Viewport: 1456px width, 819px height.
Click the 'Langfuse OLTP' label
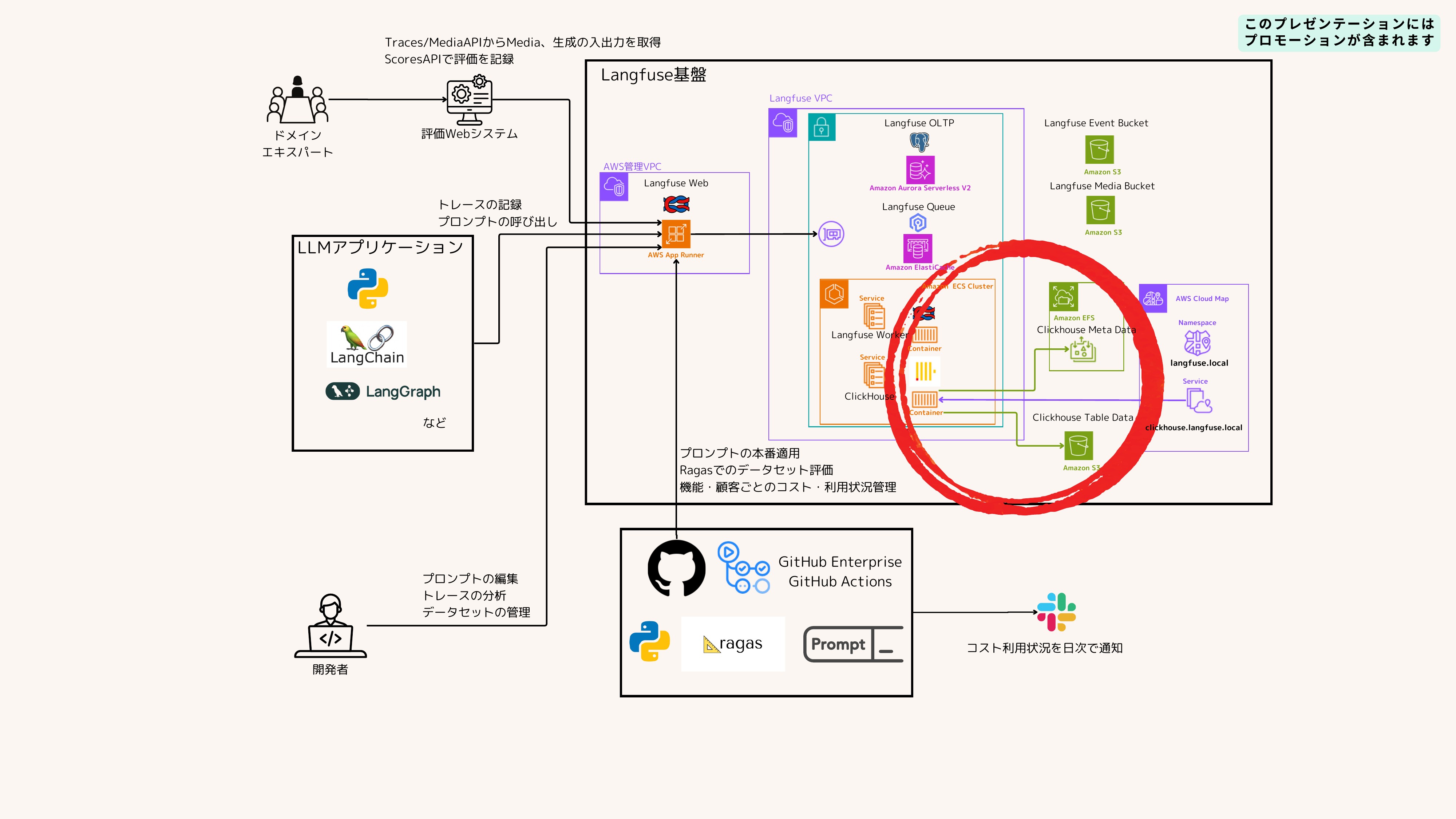(919, 123)
